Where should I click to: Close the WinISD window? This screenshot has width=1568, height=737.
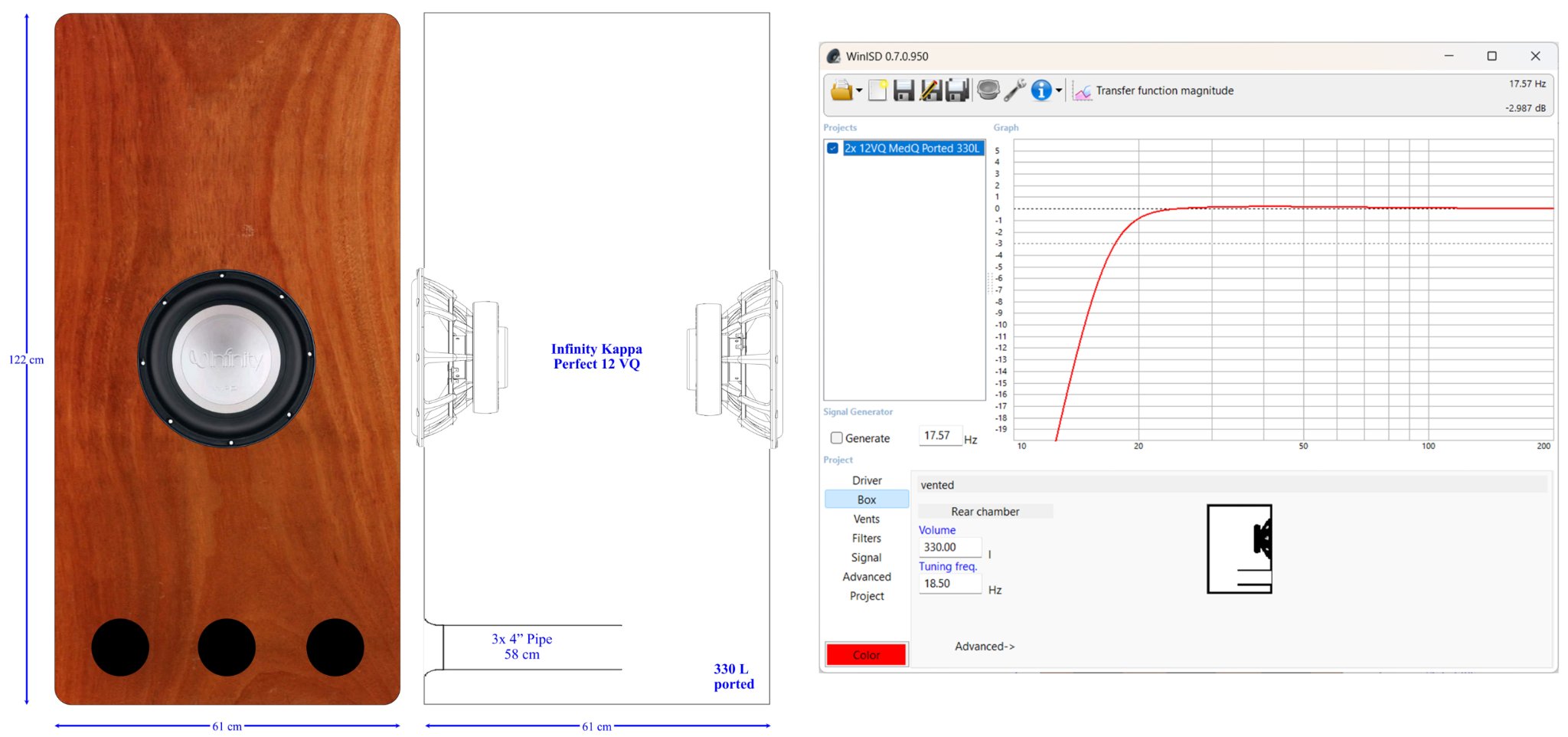1535,56
